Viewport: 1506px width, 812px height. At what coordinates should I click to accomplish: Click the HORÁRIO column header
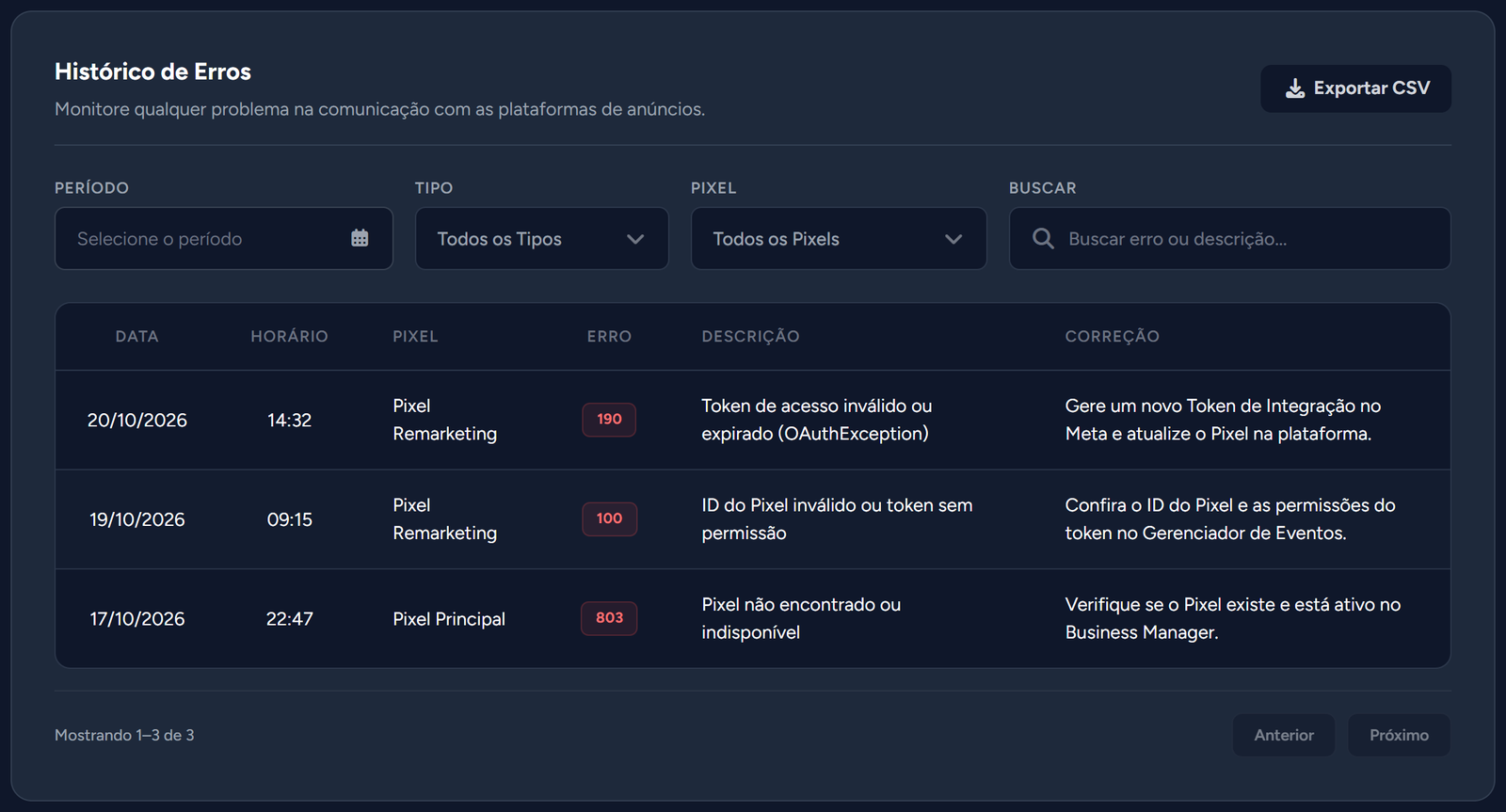[x=289, y=337]
